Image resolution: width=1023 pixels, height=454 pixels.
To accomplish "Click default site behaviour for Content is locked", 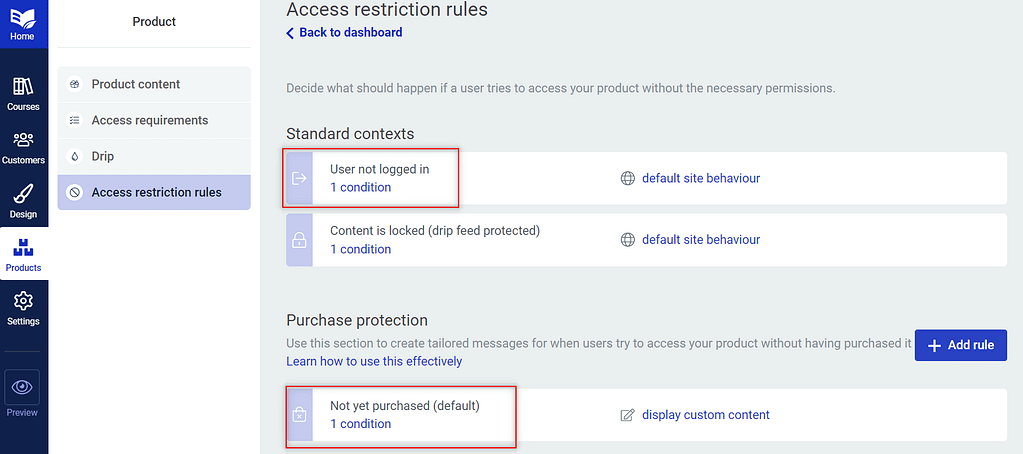I will [701, 239].
